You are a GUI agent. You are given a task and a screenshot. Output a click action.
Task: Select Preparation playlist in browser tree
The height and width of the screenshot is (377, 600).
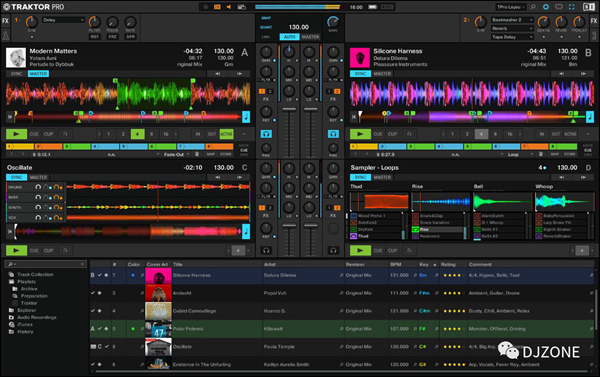click(34, 296)
